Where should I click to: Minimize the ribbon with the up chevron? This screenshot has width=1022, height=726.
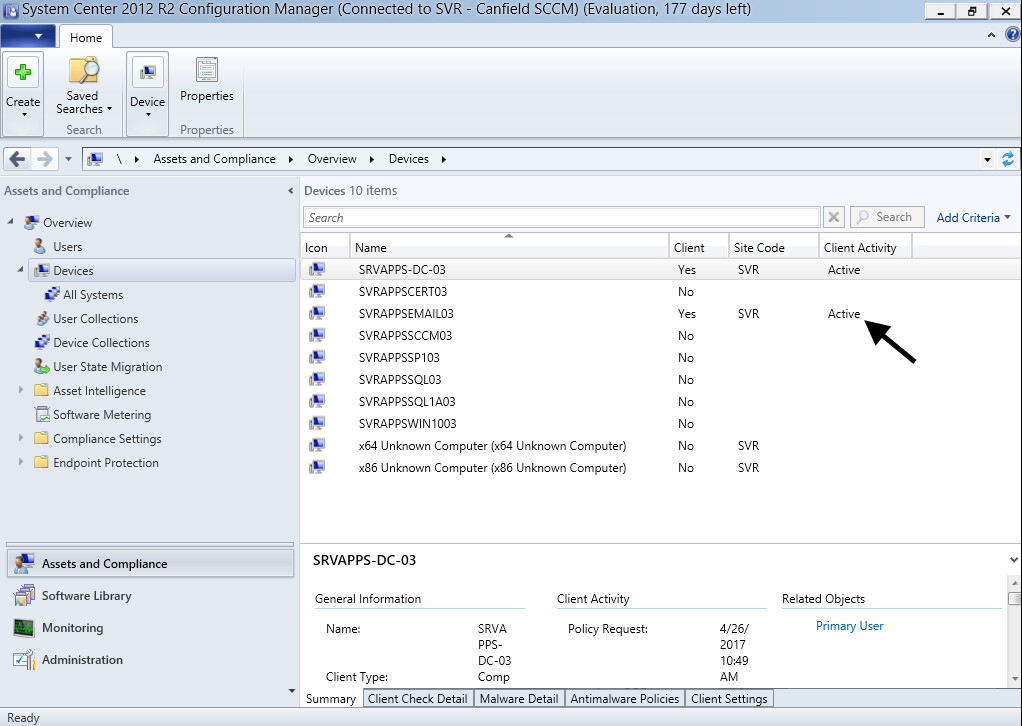(991, 35)
